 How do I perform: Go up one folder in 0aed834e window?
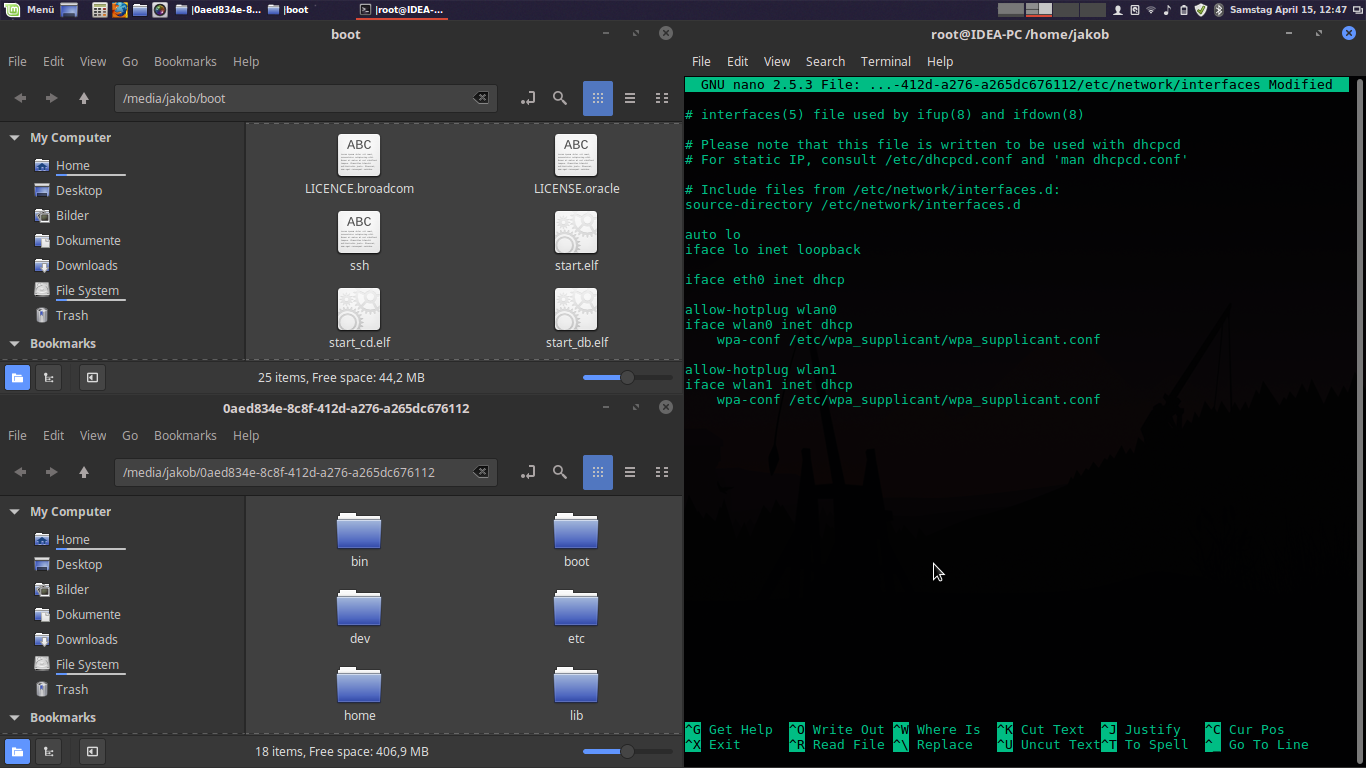tap(84, 472)
